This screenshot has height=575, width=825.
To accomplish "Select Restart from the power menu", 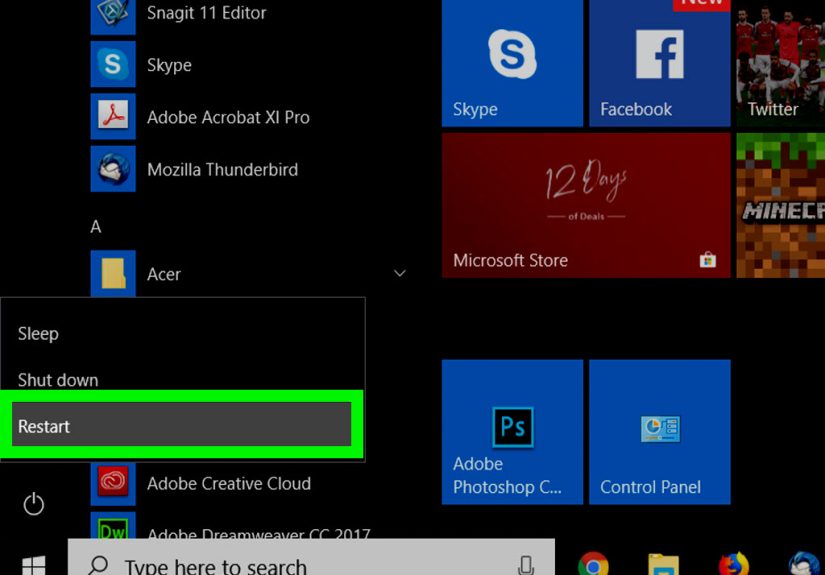I will click(182, 425).
